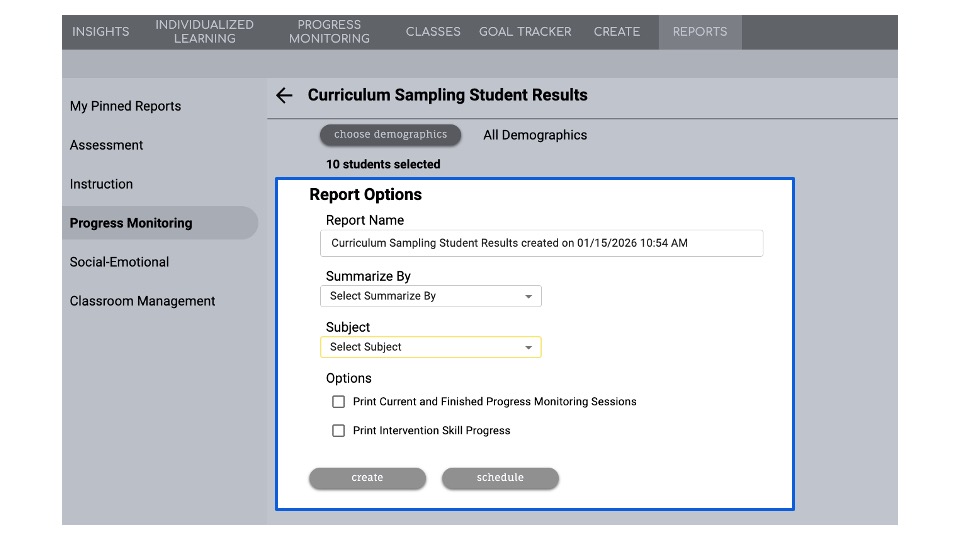
Task: Select Goal Tracker in navigation bar
Action: tap(525, 32)
